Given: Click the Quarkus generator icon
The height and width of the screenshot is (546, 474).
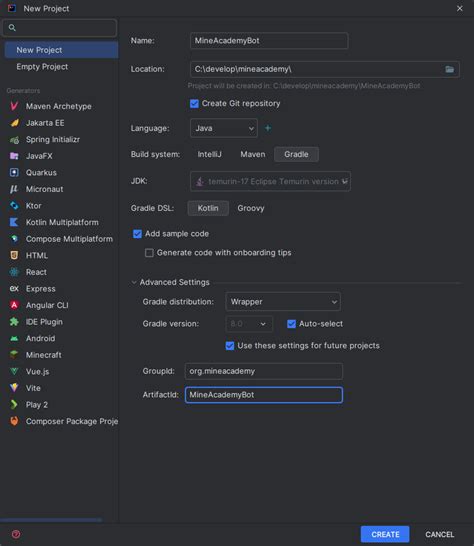Looking at the screenshot, I should [x=14, y=172].
